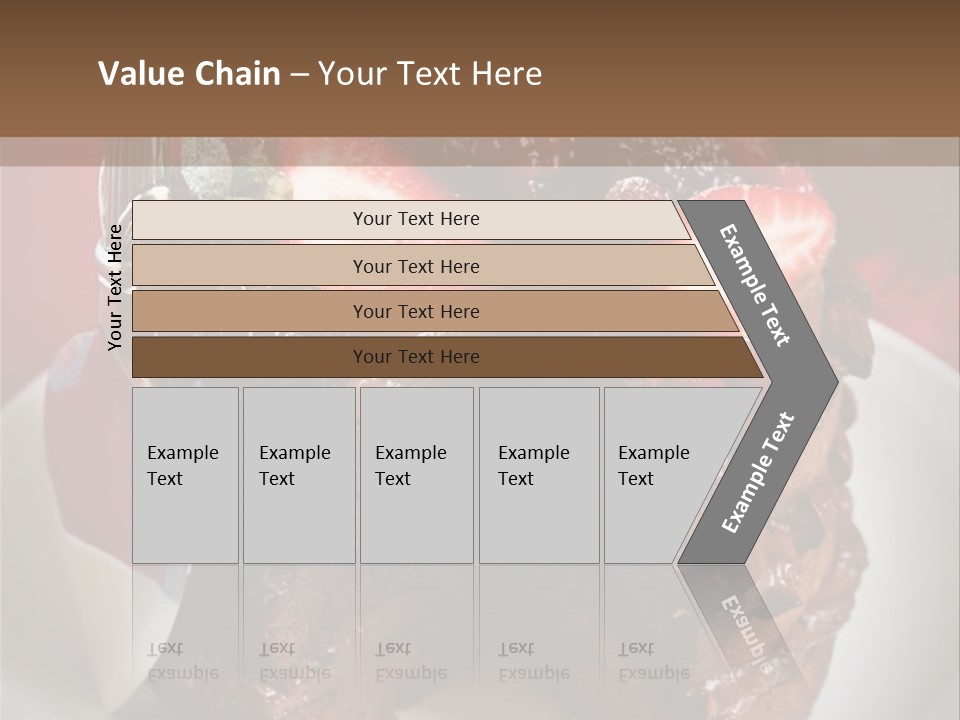The height and width of the screenshot is (720, 960).
Task: Select the third medium-brown 'Your Text Here' bar
Action: [x=415, y=311]
